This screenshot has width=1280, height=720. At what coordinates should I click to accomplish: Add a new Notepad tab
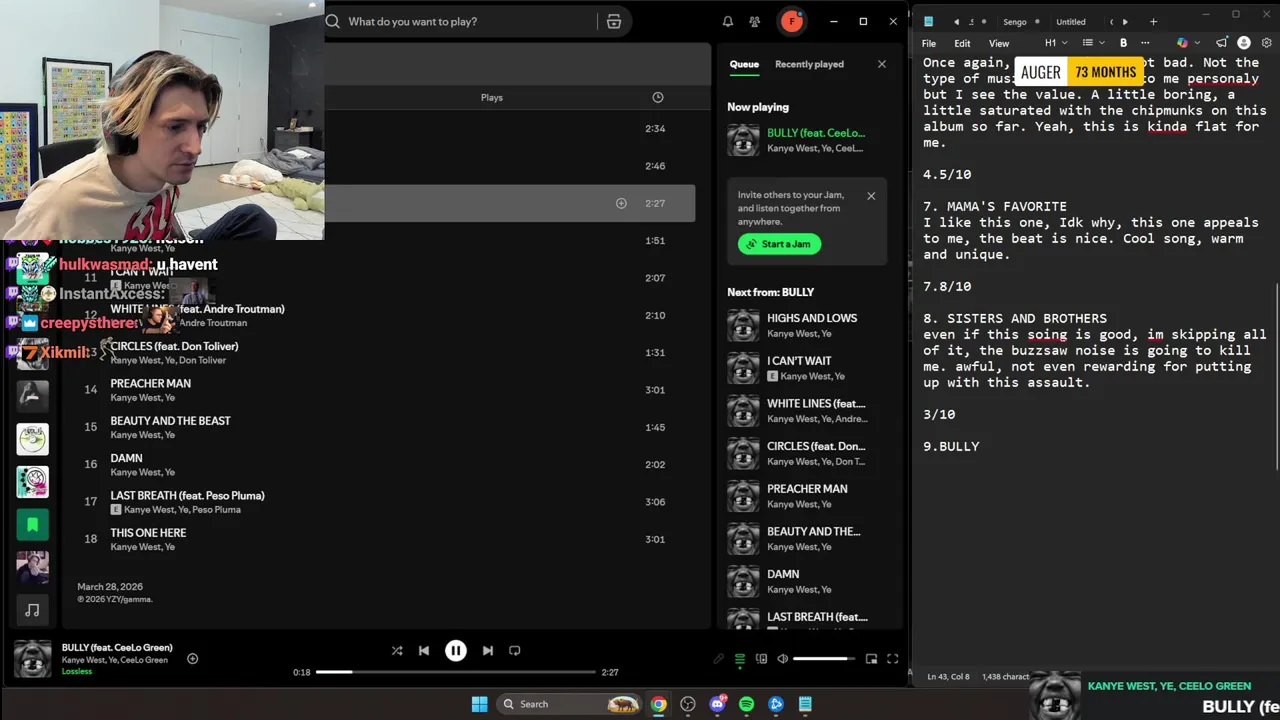pos(1153,22)
